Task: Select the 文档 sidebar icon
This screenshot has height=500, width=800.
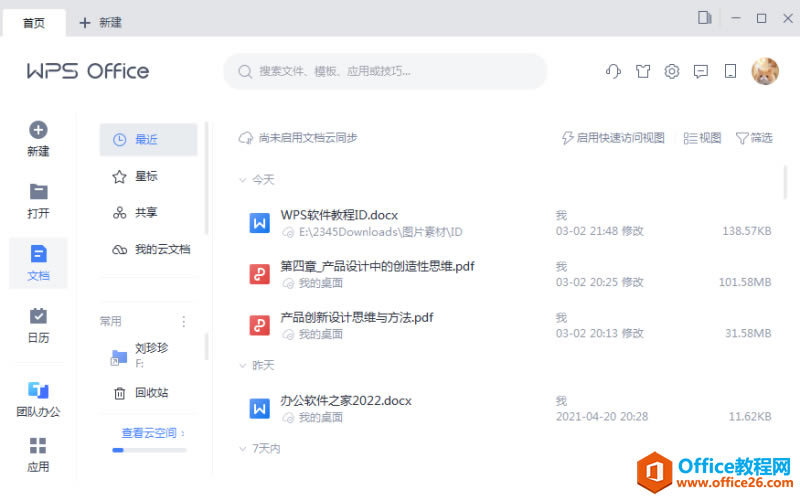Action: (x=38, y=254)
